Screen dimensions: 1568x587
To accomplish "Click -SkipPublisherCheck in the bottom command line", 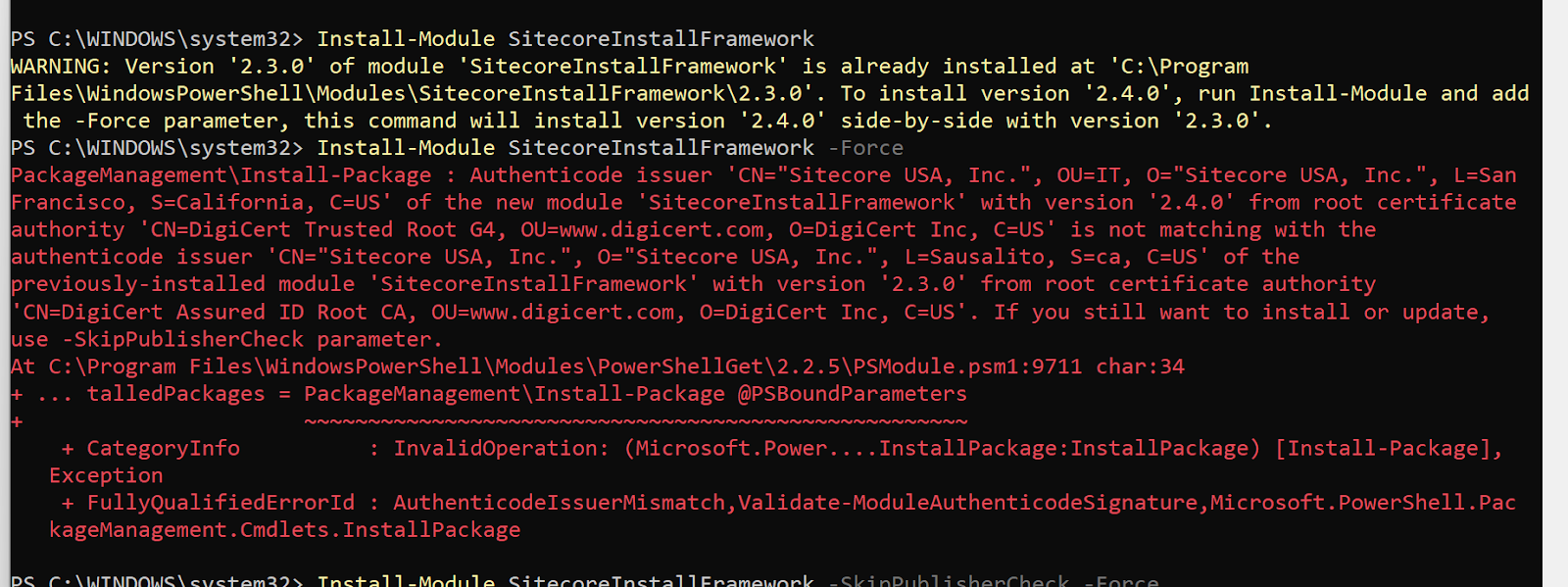I will [949, 580].
